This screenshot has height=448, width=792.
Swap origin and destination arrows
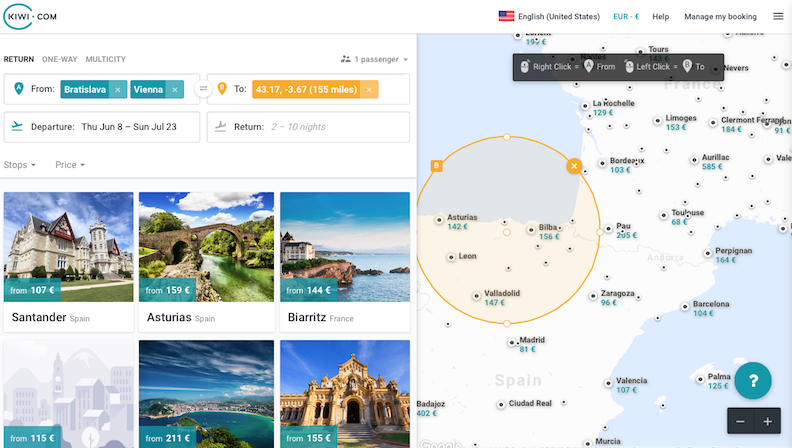[203, 89]
